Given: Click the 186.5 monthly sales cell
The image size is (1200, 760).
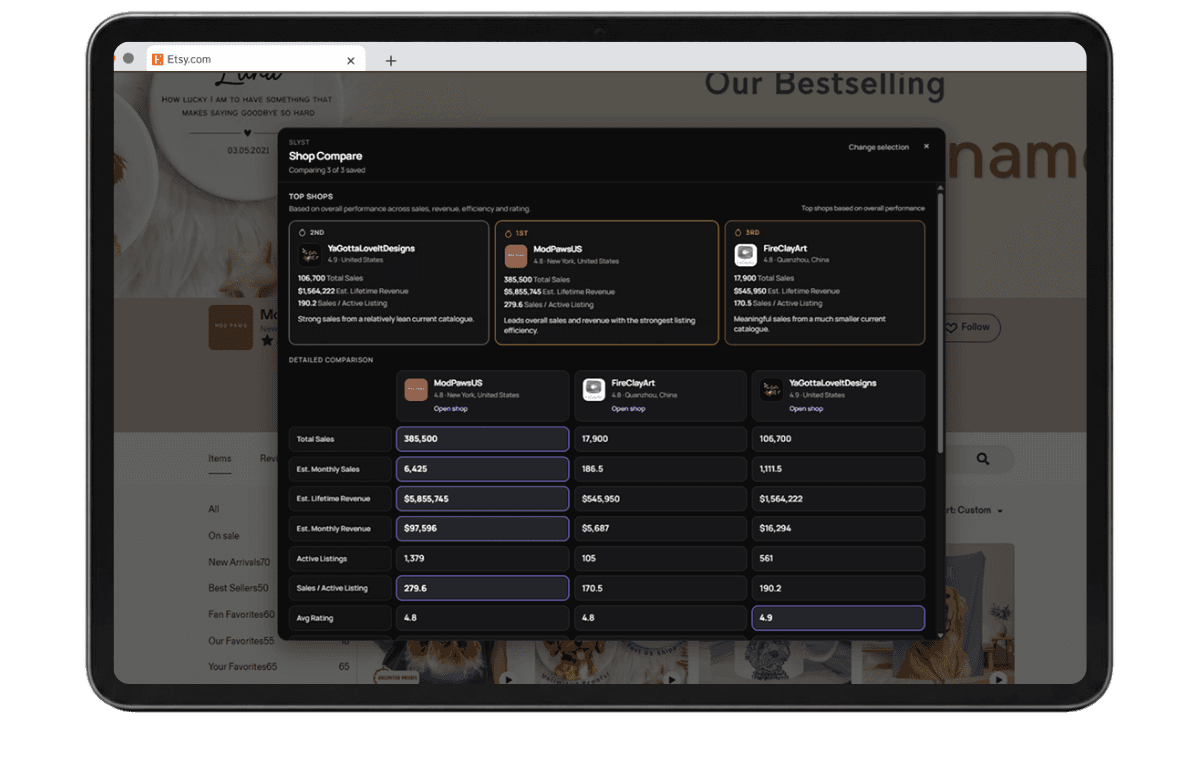Looking at the screenshot, I should click(x=661, y=469).
